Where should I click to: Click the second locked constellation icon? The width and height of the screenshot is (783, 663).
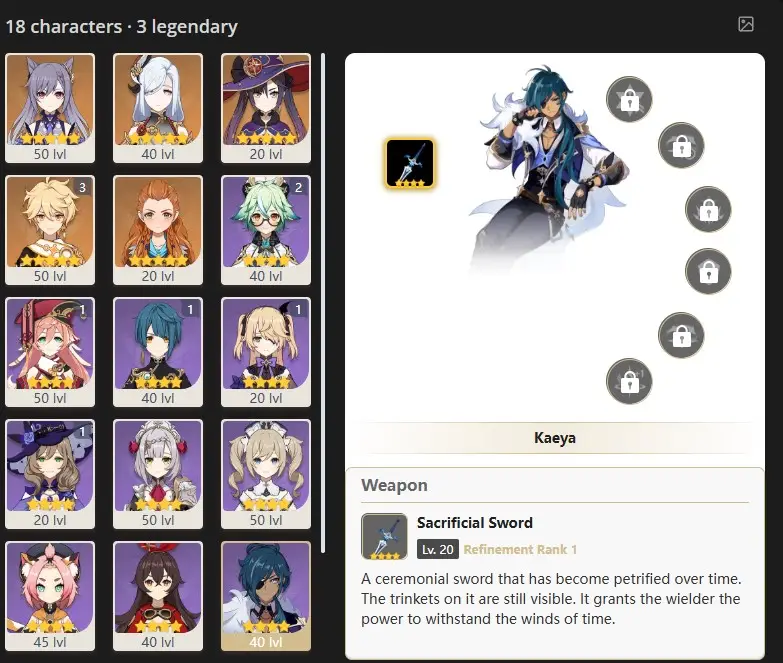coord(681,145)
